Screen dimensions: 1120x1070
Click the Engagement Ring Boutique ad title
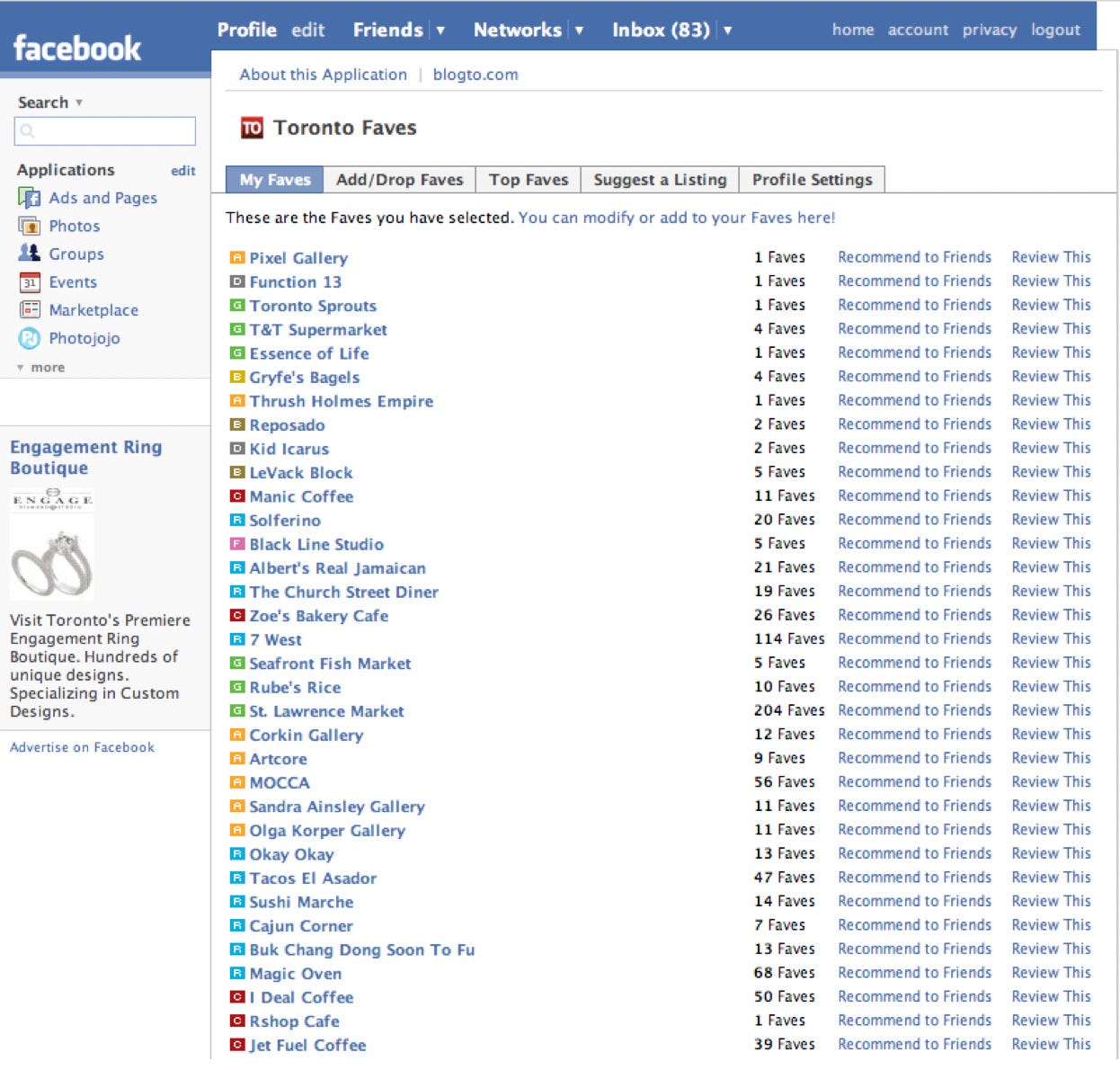point(86,458)
